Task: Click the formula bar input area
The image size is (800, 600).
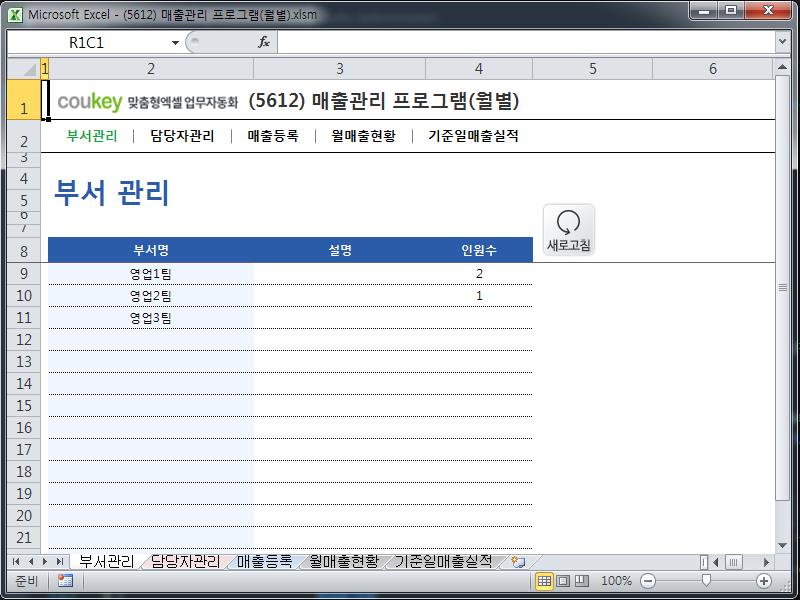Action: (526, 42)
